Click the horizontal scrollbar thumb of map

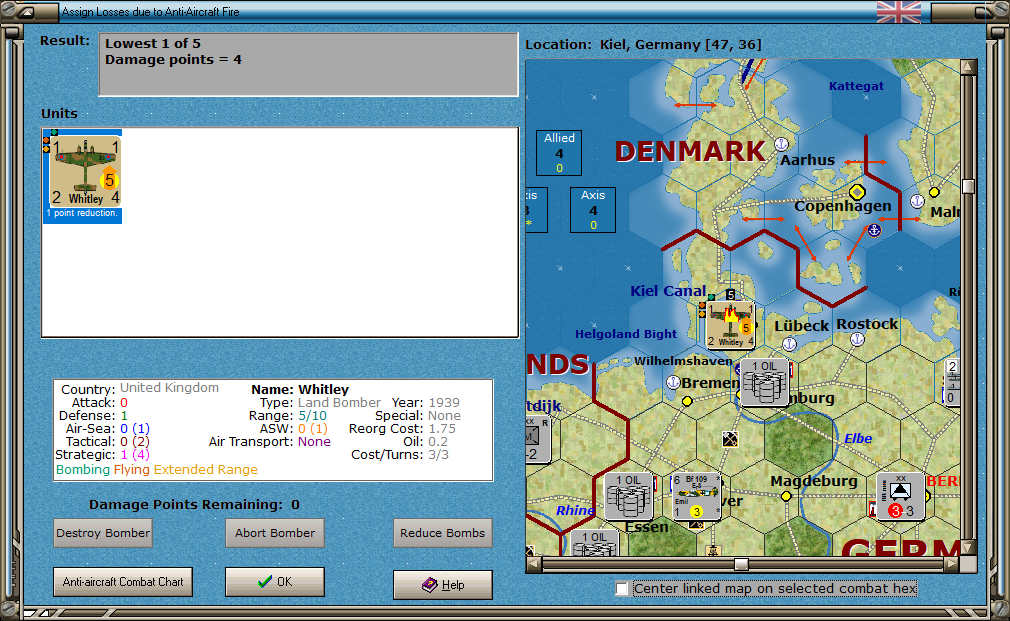(741, 564)
